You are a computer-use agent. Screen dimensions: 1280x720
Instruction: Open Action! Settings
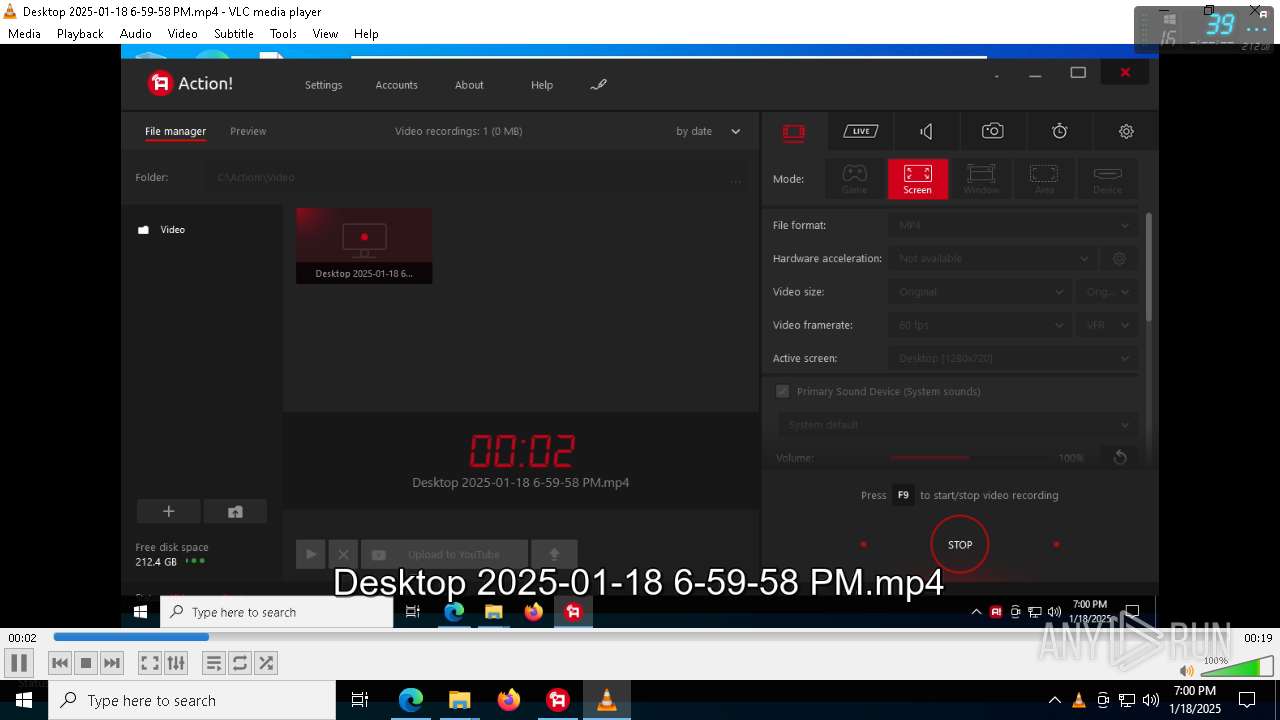(323, 85)
